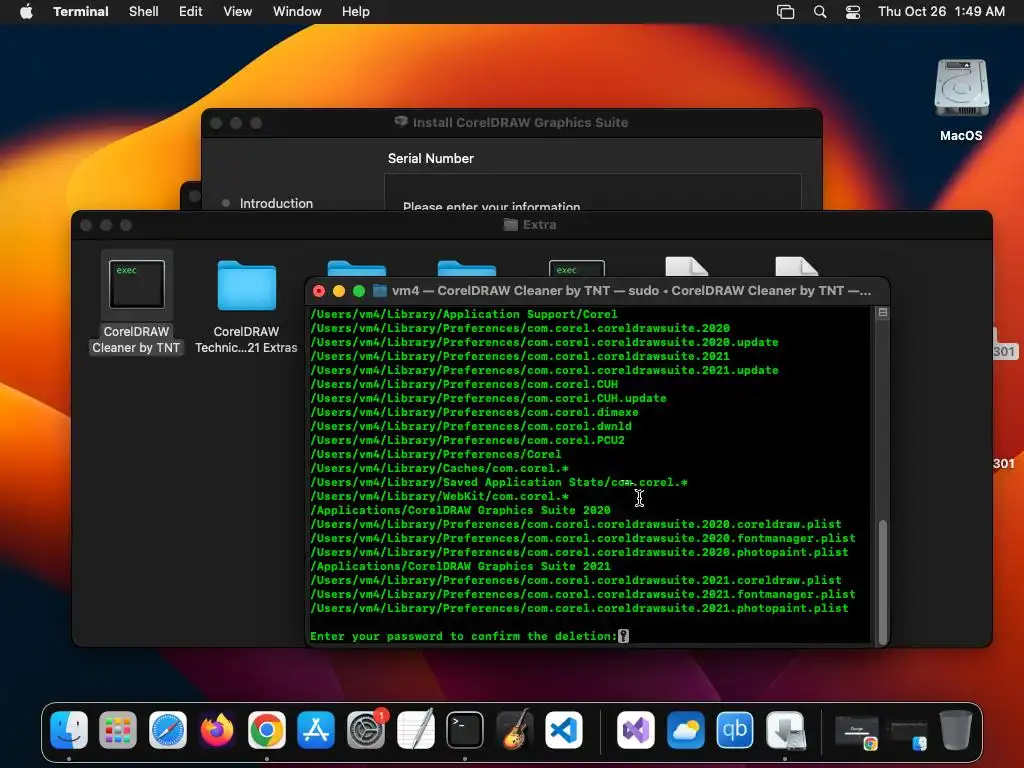Close the Terminal window with red button
Viewport: 1024px width, 768px height.
[319, 291]
